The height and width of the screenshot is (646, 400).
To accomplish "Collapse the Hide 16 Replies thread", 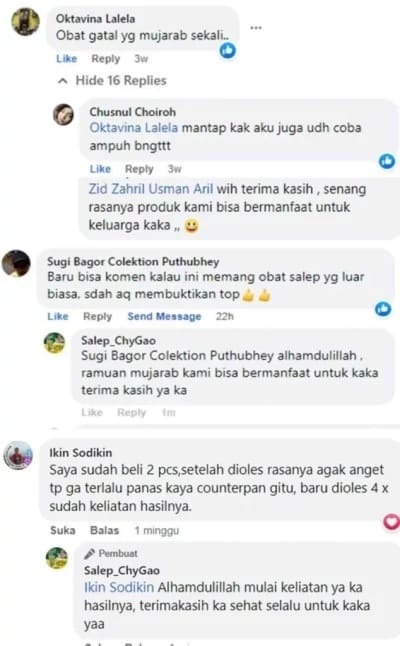I will 113,80.
